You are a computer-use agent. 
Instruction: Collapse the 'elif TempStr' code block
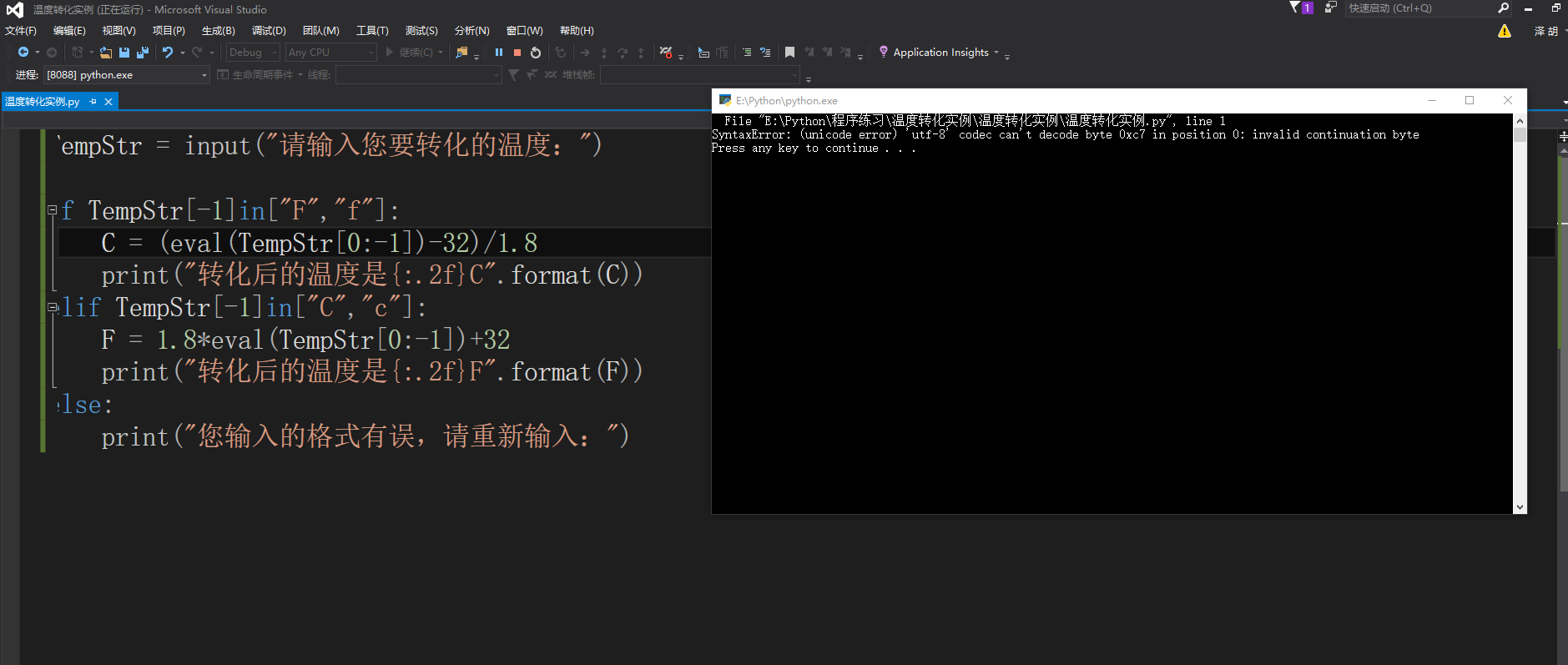click(52, 307)
